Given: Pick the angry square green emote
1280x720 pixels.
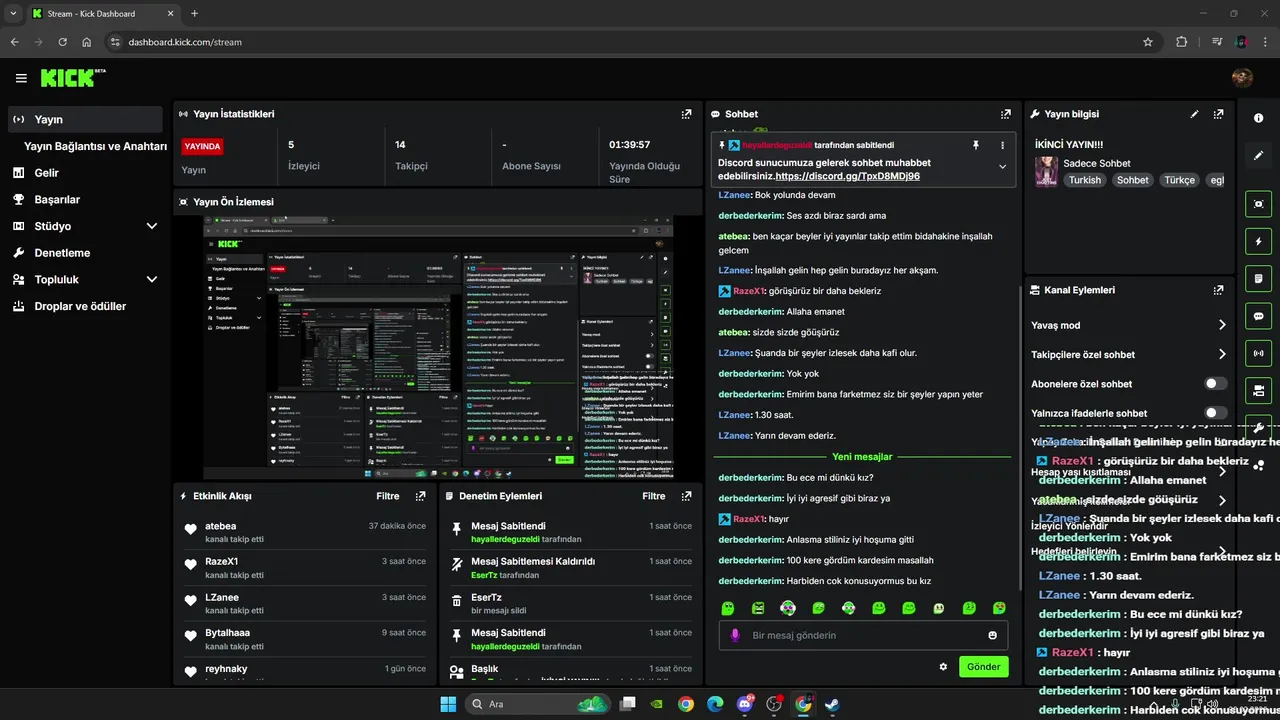Looking at the screenshot, I should coord(758,608).
